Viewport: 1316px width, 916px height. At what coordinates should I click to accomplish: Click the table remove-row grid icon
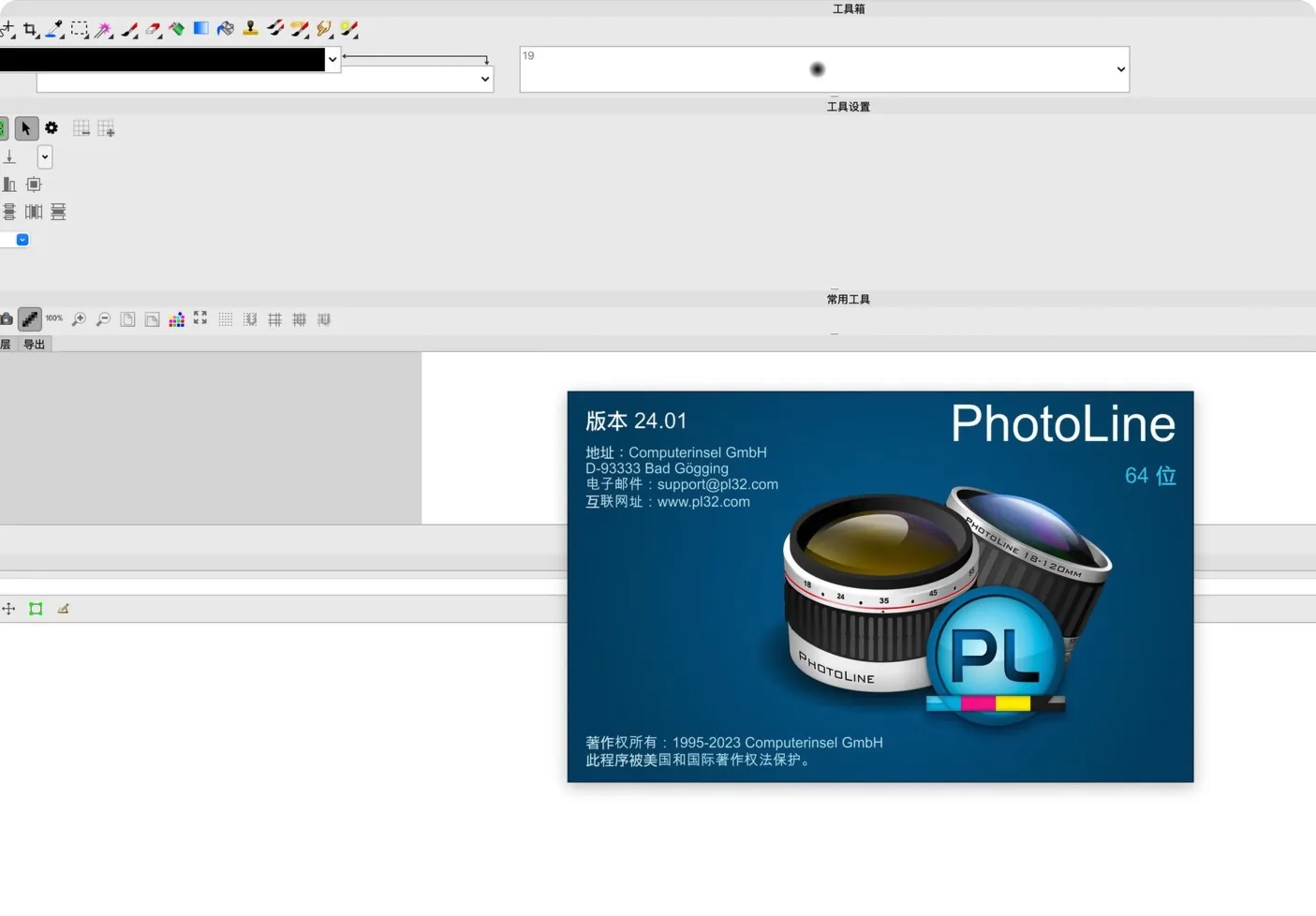[x=81, y=128]
